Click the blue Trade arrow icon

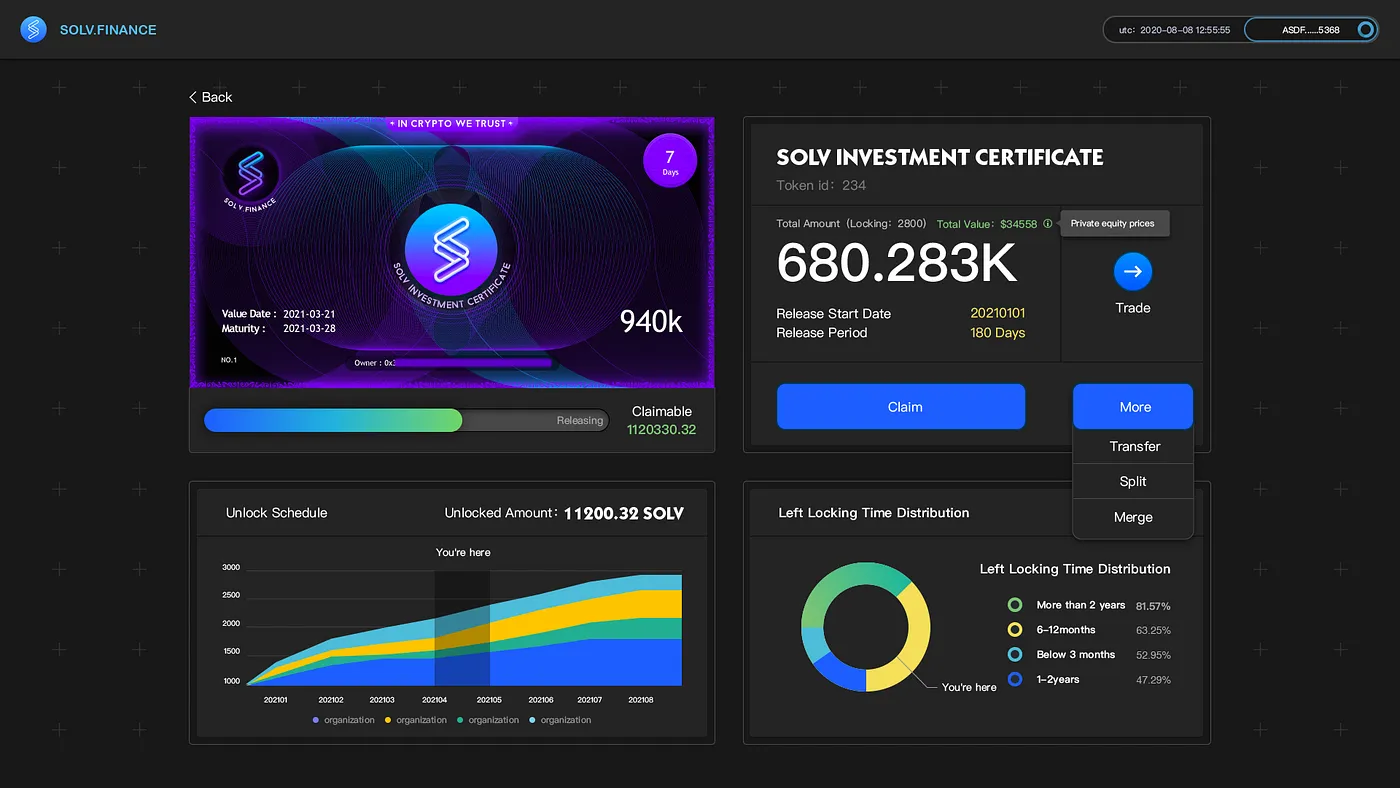(1133, 271)
